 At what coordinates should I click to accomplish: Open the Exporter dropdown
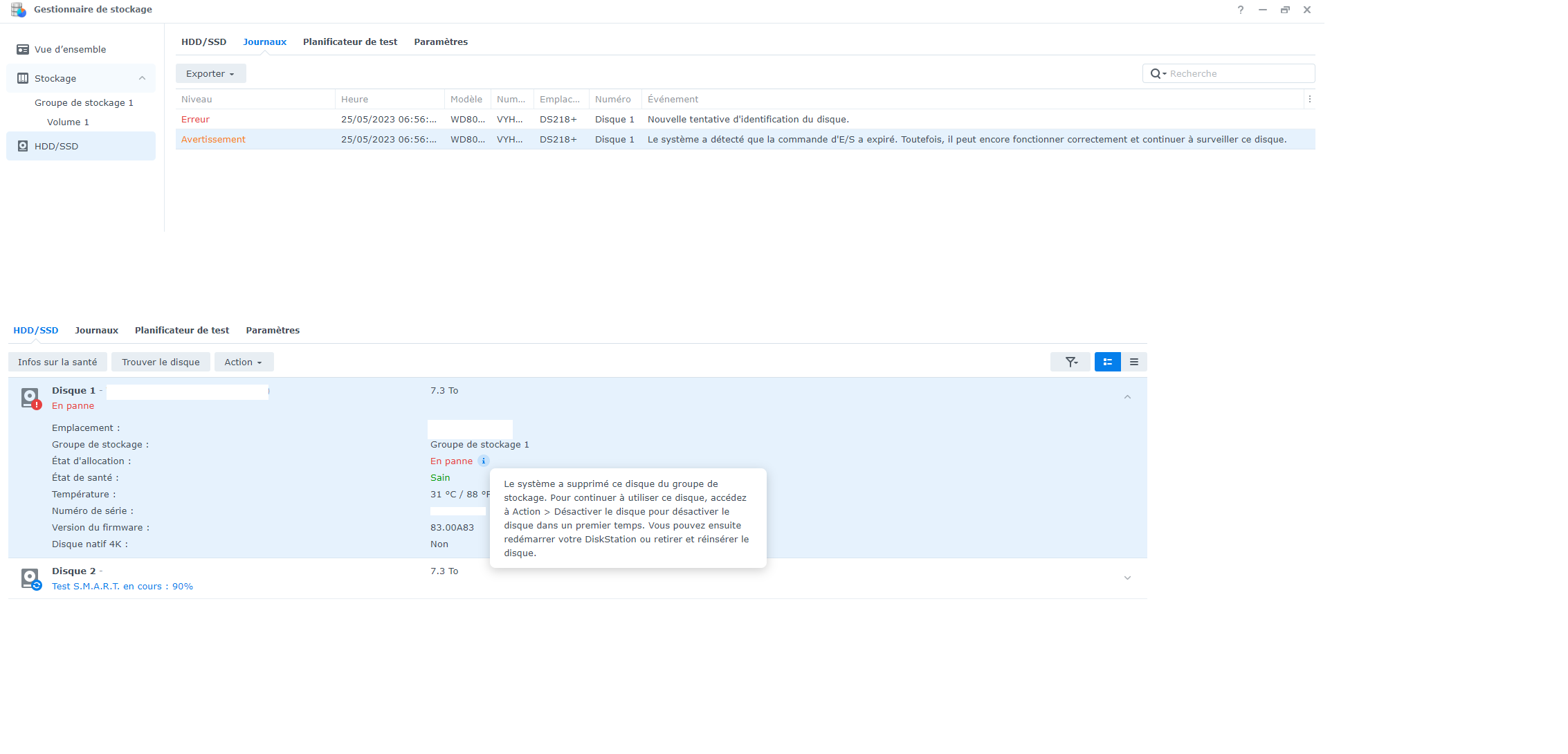[210, 73]
